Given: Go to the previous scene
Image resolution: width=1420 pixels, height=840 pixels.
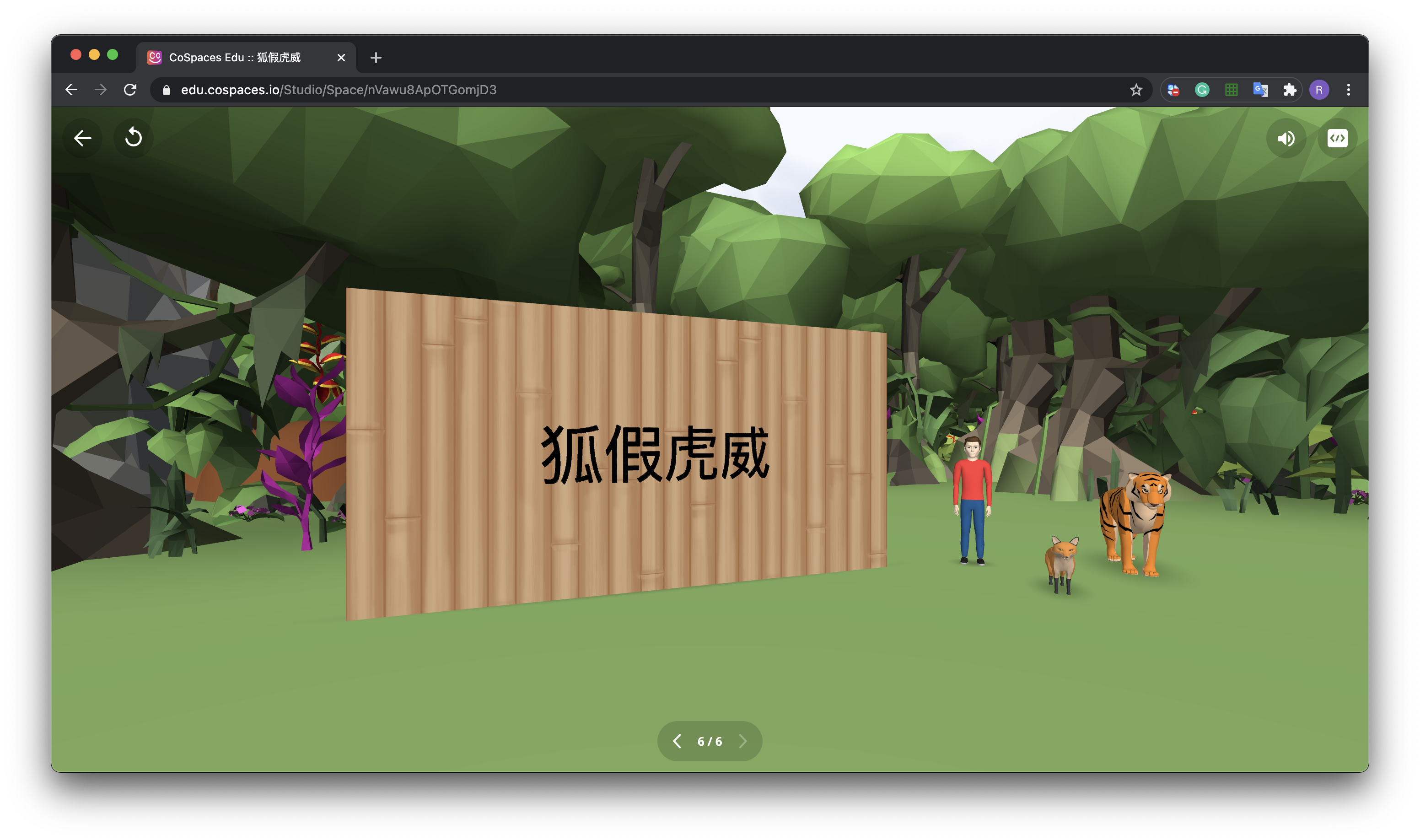Looking at the screenshot, I should [x=677, y=741].
